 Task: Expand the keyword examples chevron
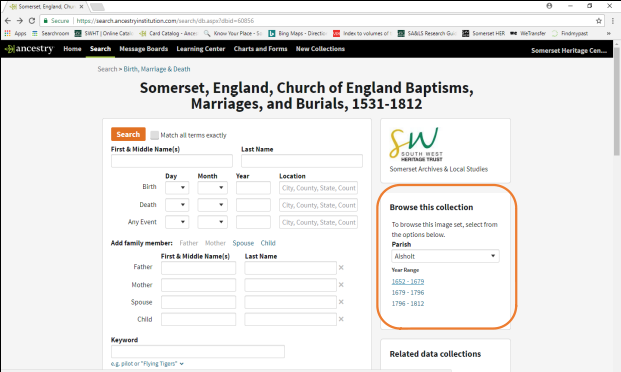tap(181, 363)
